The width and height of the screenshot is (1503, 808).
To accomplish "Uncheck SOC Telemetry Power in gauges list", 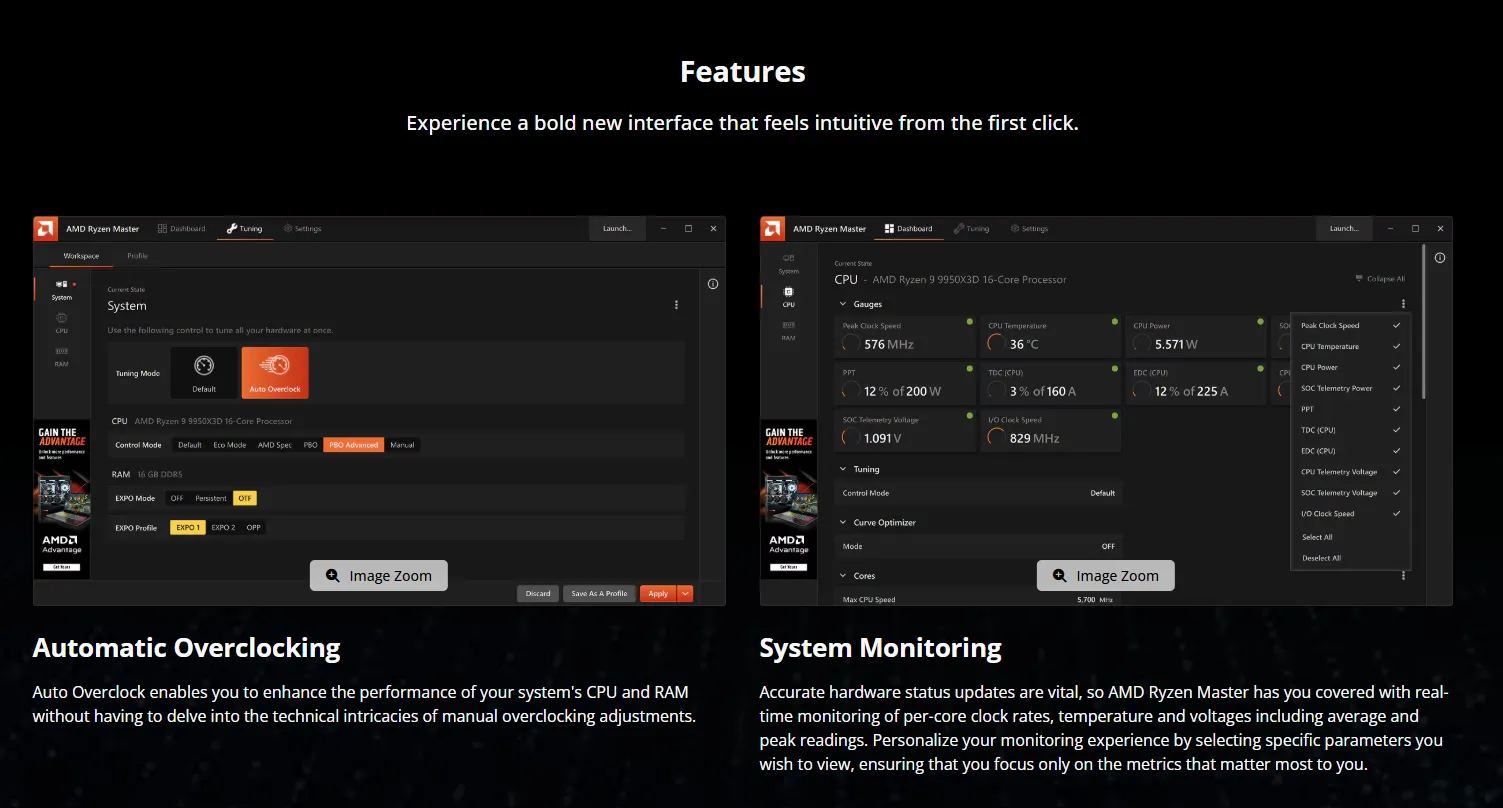I will pyautogui.click(x=1397, y=388).
